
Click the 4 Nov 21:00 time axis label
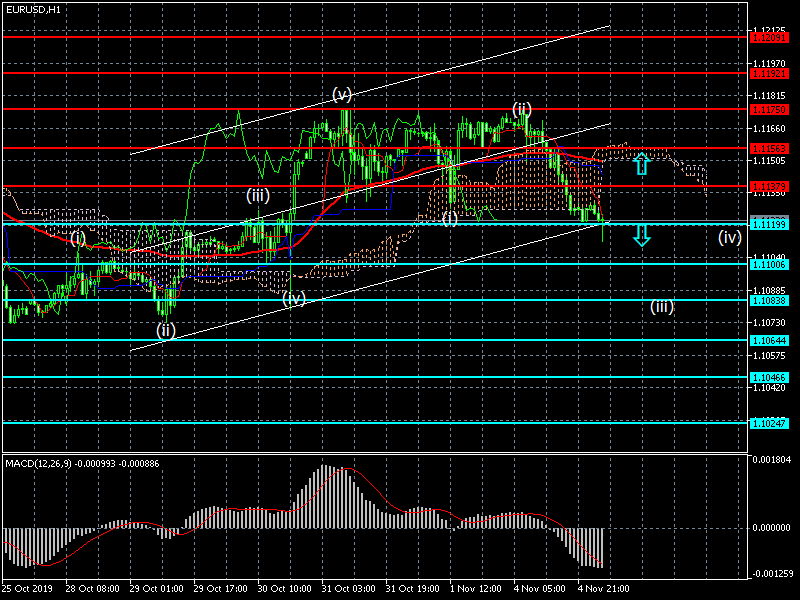[x=604, y=588]
